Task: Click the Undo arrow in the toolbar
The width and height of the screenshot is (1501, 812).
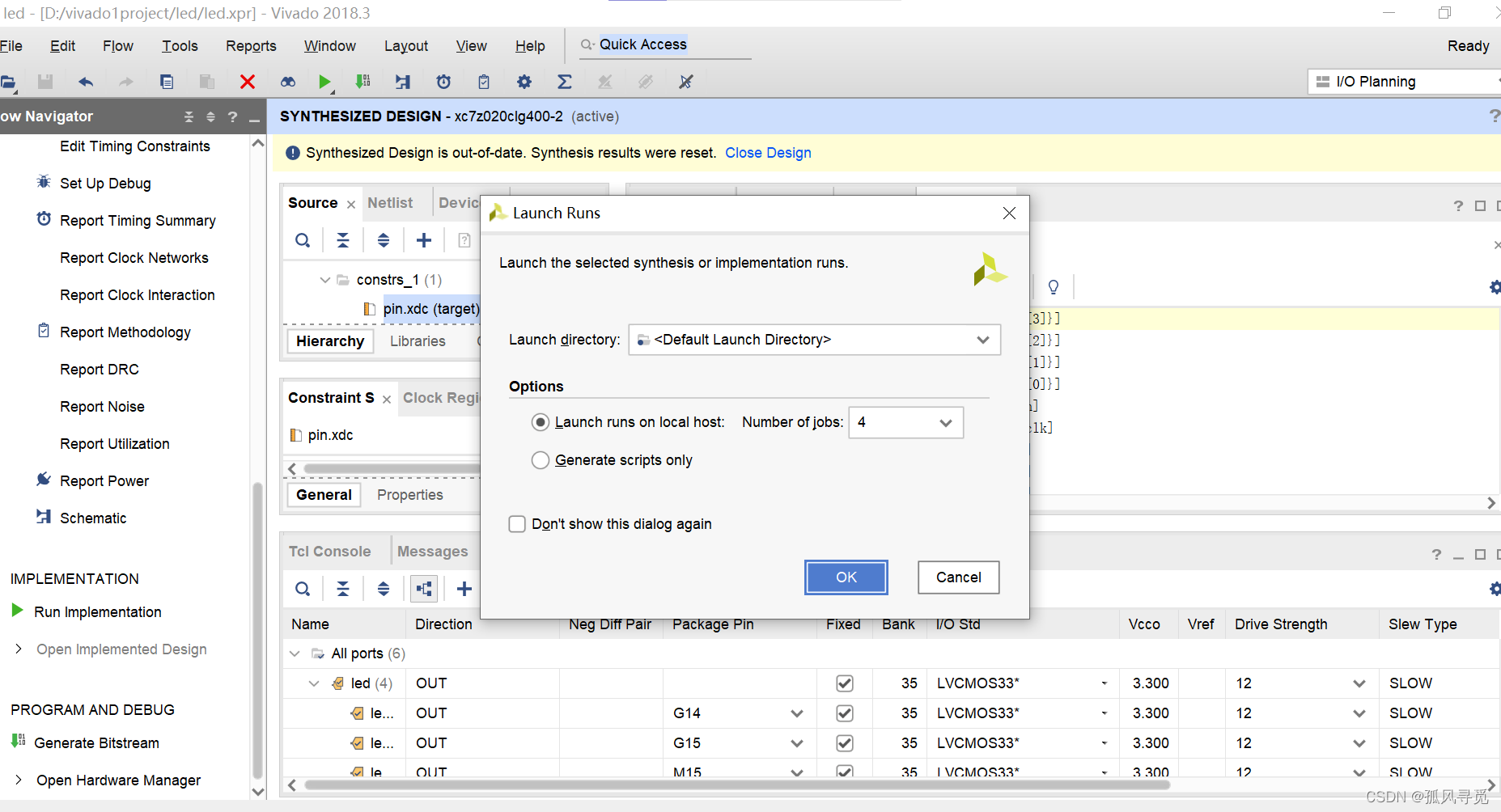Action: [86, 82]
